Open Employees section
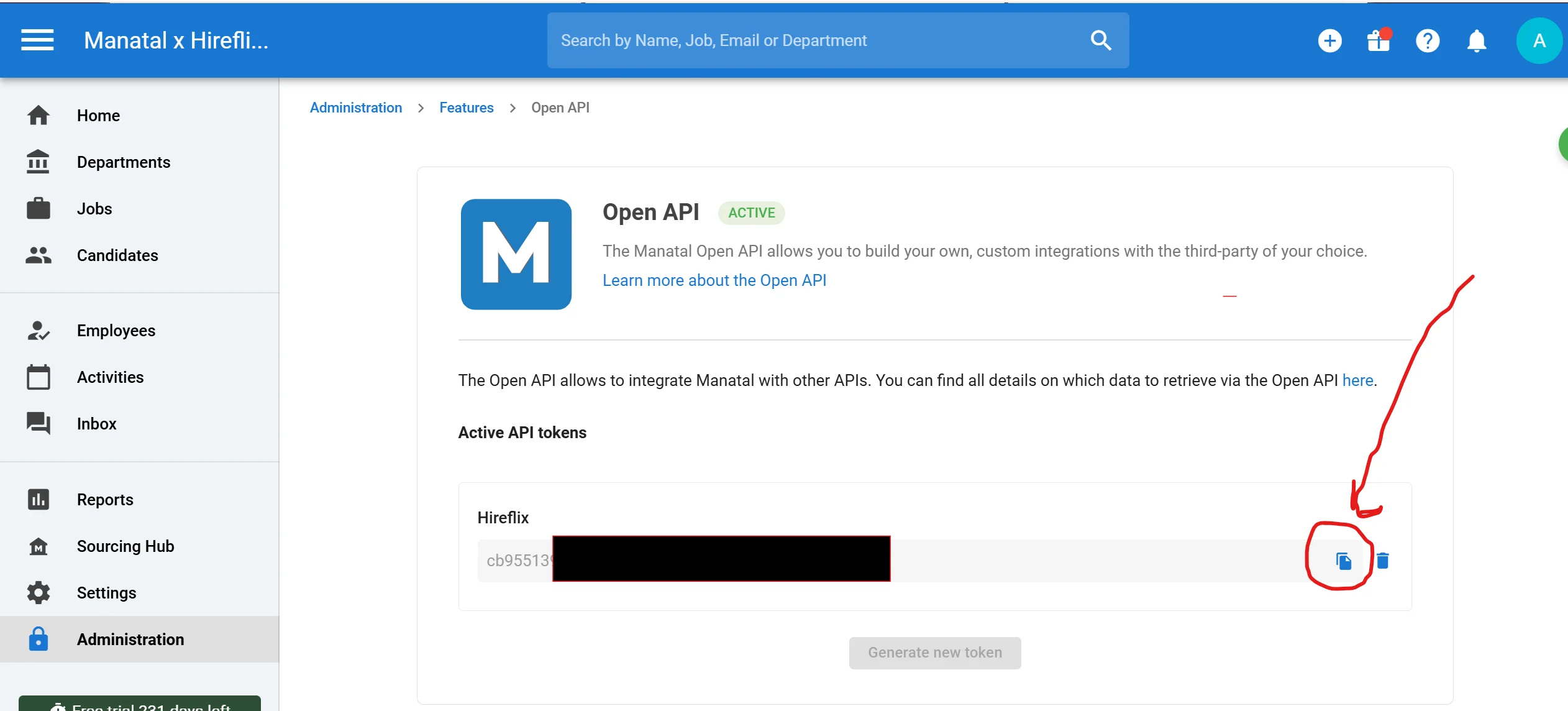1568x711 pixels. pyautogui.click(x=116, y=331)
